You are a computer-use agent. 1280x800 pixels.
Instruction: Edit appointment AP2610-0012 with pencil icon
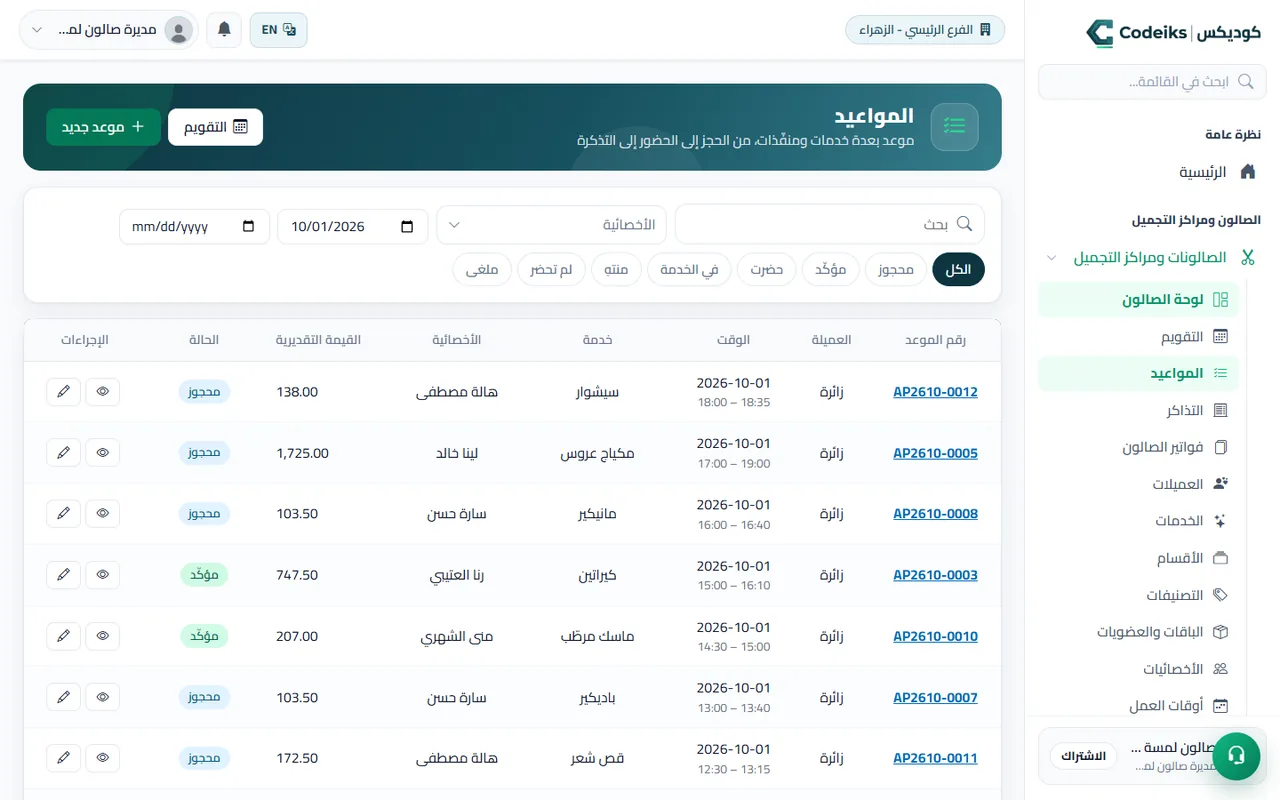64,392
